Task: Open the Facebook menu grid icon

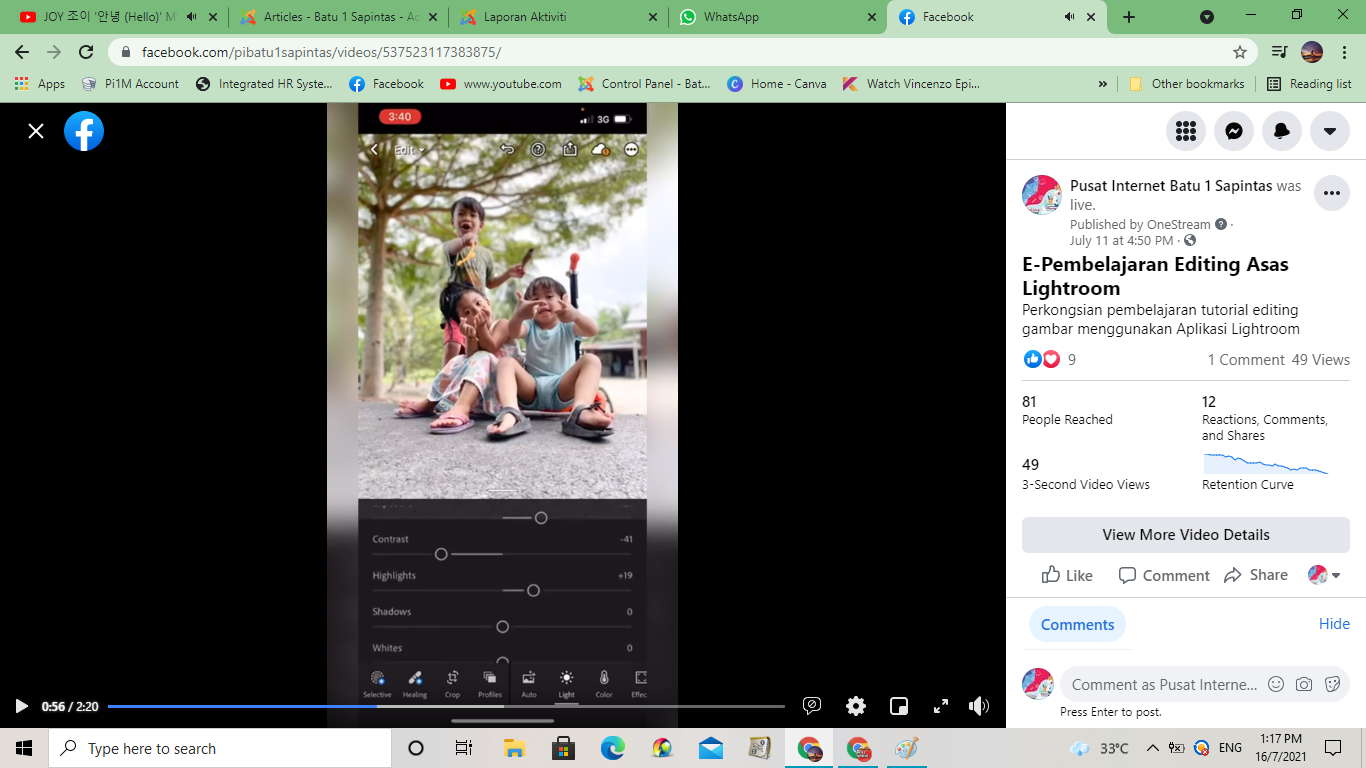Action: coord(1186,131)
